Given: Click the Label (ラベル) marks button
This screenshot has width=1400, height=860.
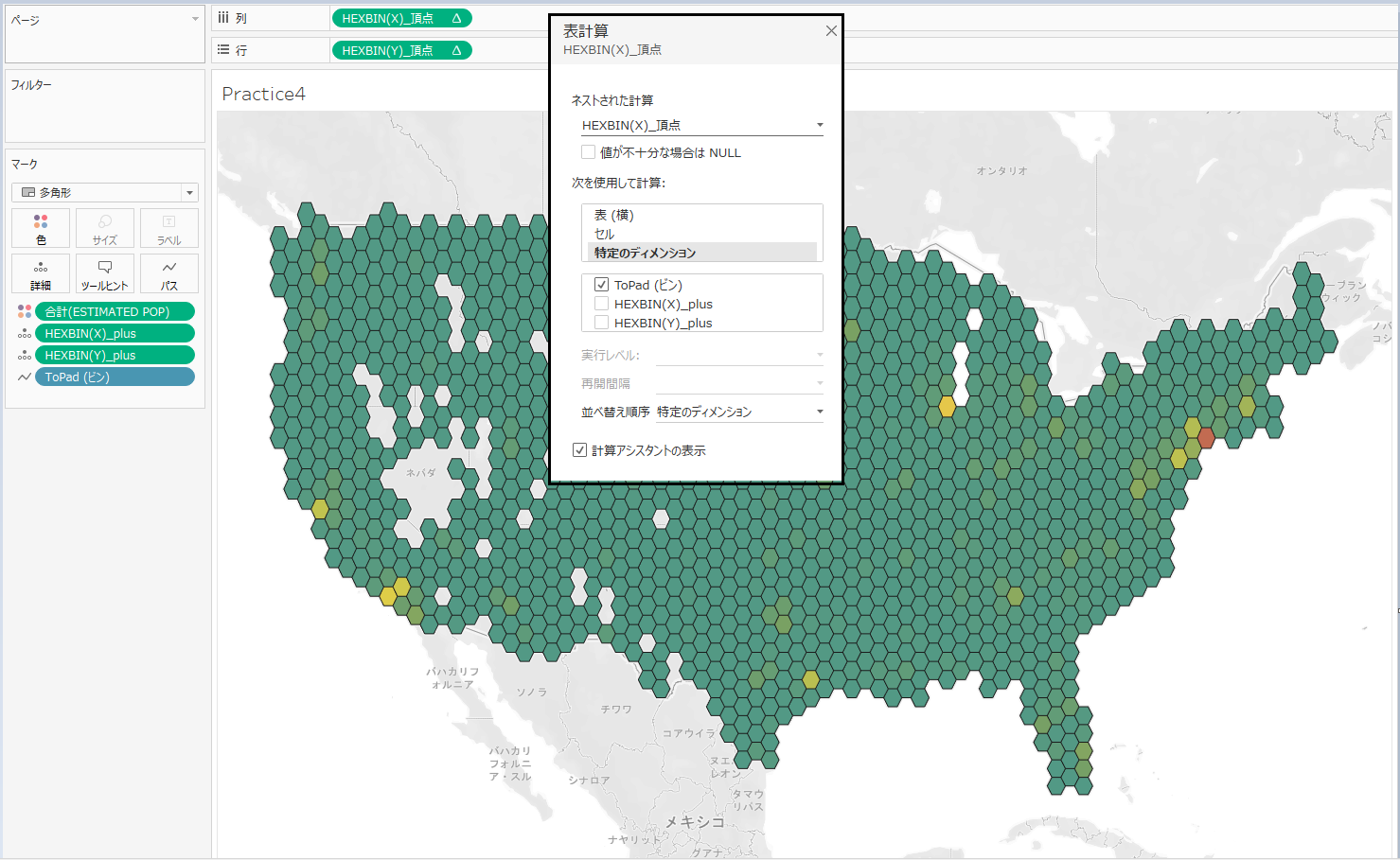Looking at the screenshot, I should 168,228.
